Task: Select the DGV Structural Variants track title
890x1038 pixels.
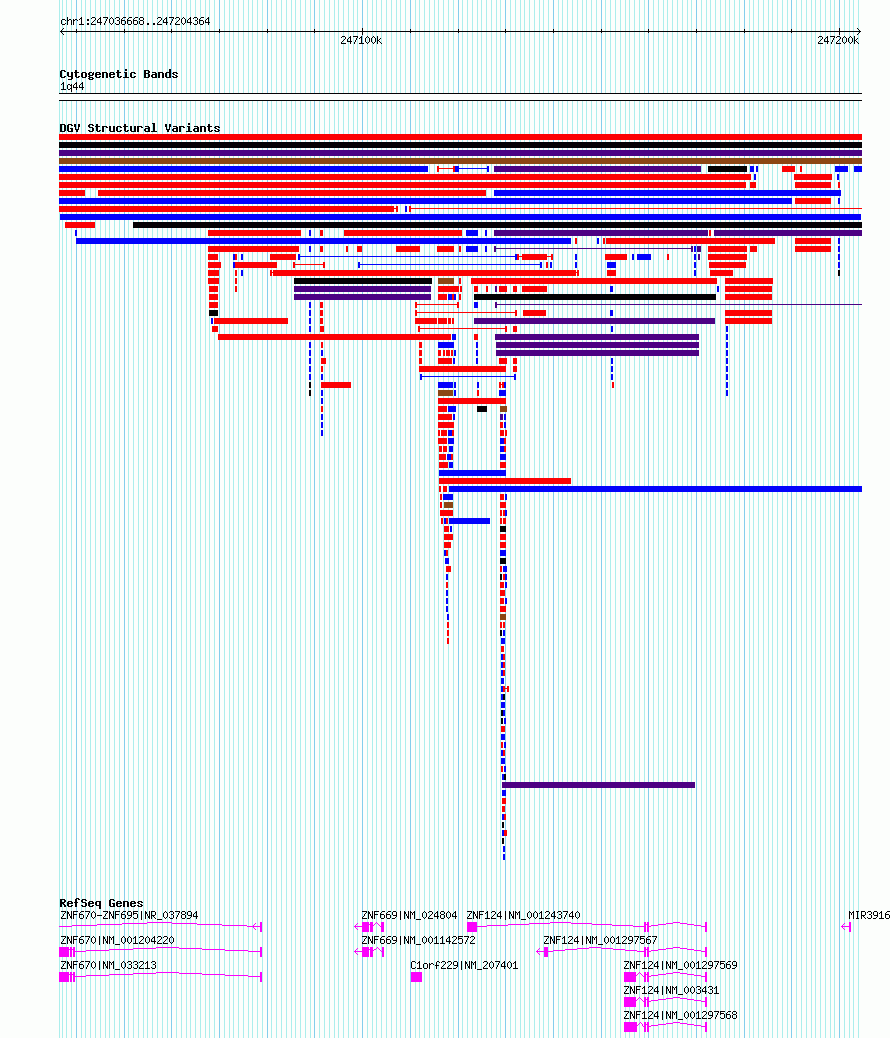Action: [x=140, y=128]
